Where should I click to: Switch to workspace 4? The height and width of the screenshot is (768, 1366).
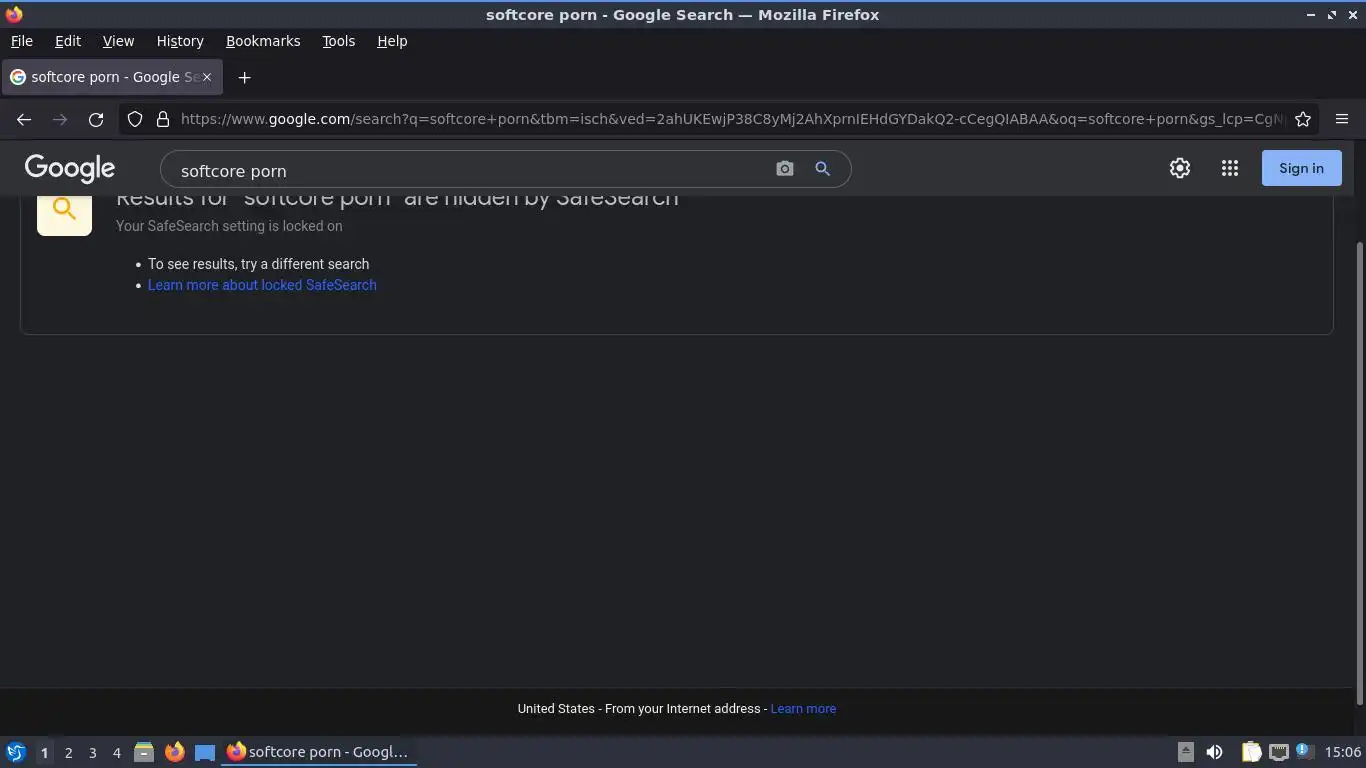(x=116, y=752)
